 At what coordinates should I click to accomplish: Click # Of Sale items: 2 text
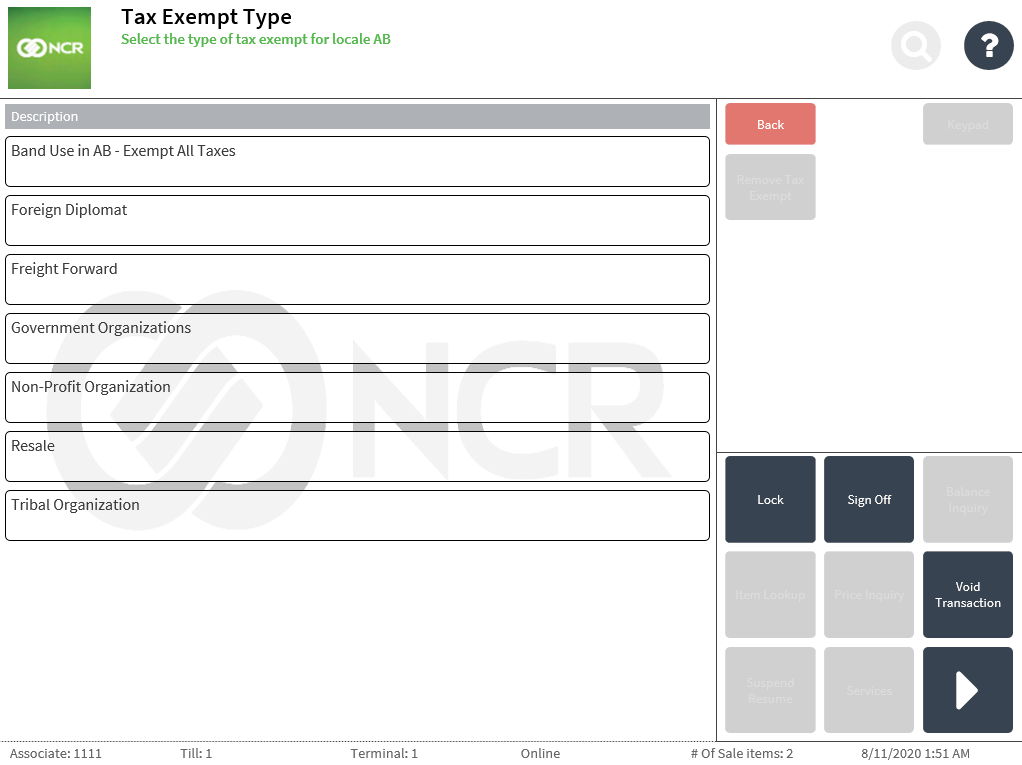coord(742,753)
